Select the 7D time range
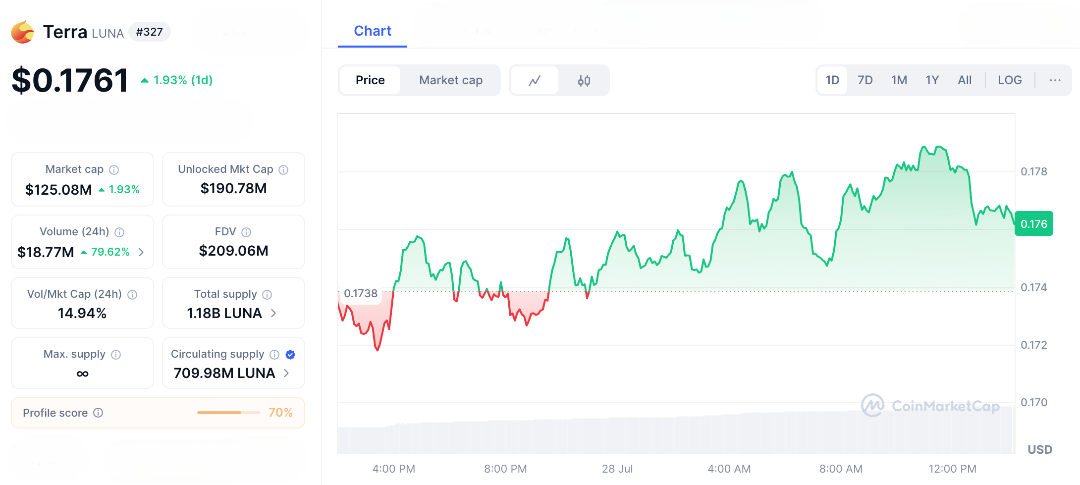Screen dimensions: 1080x485 coord(865,80)
